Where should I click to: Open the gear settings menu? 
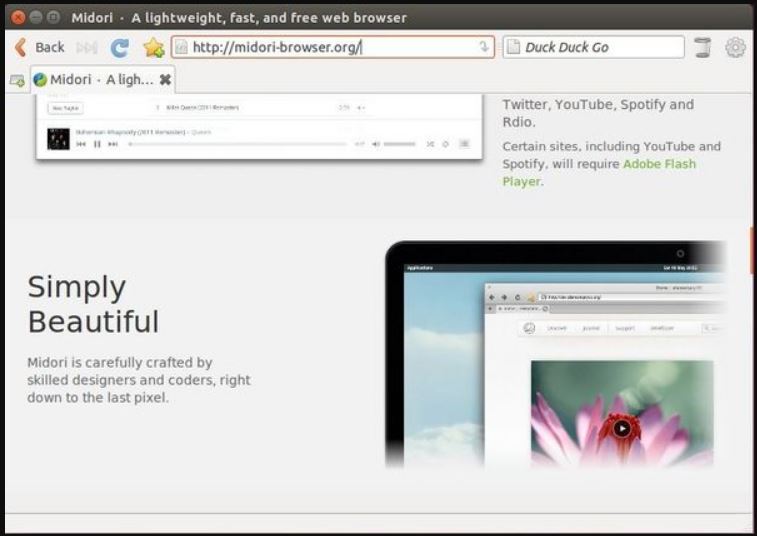[735, 47]
